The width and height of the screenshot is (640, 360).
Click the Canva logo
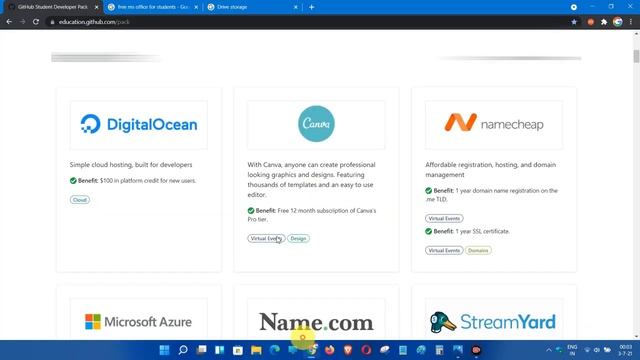[316, 124]
